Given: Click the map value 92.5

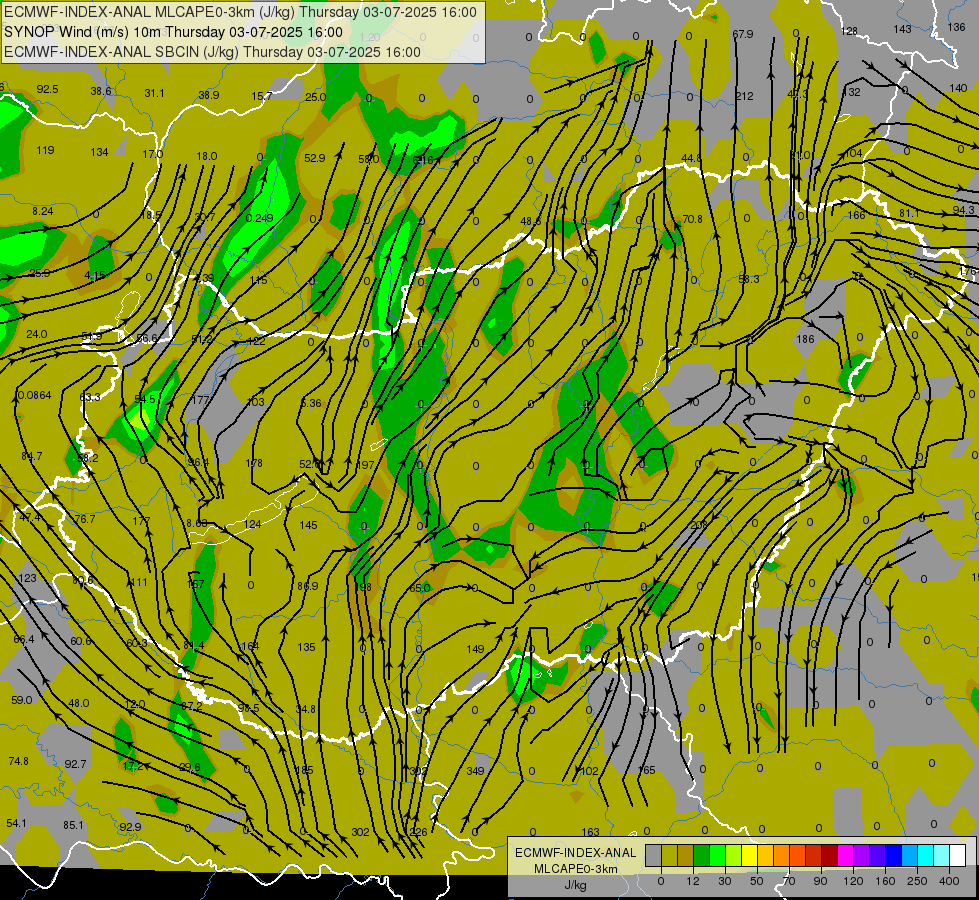Looking at the screenshot, I should pyautogui.click(x=47, y=89).
